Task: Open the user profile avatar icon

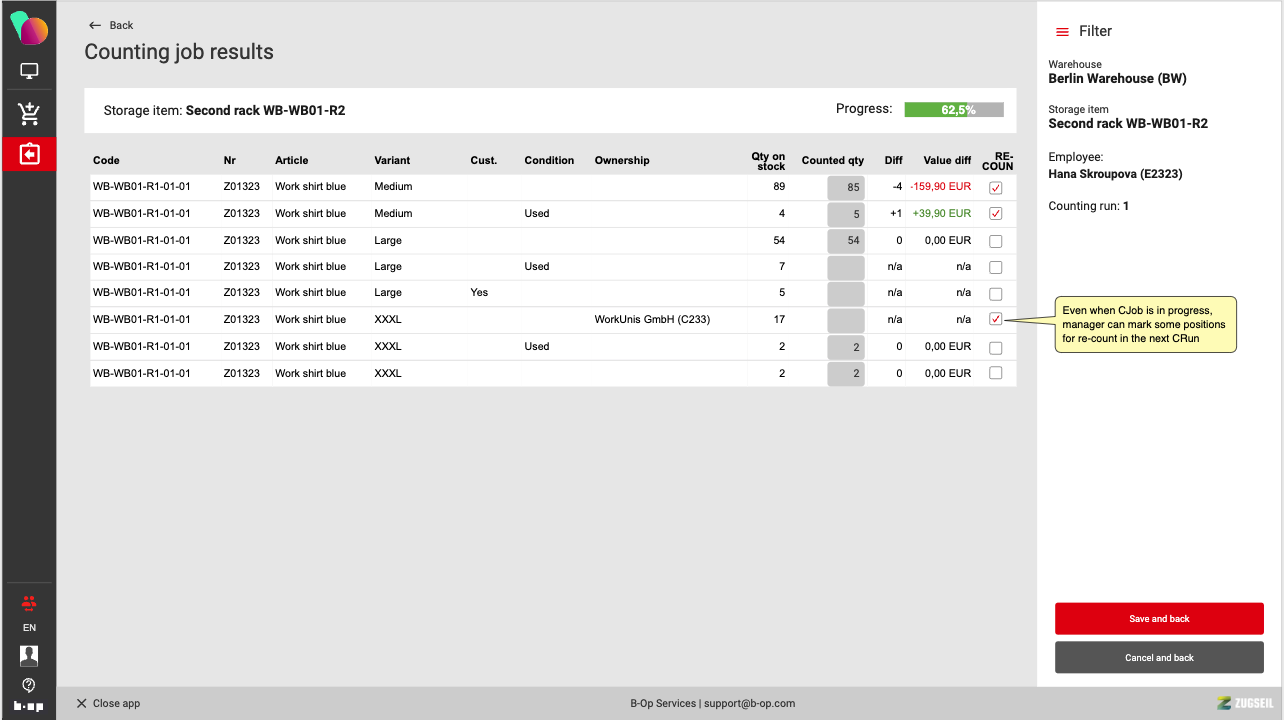Action: tap(29, 656)
